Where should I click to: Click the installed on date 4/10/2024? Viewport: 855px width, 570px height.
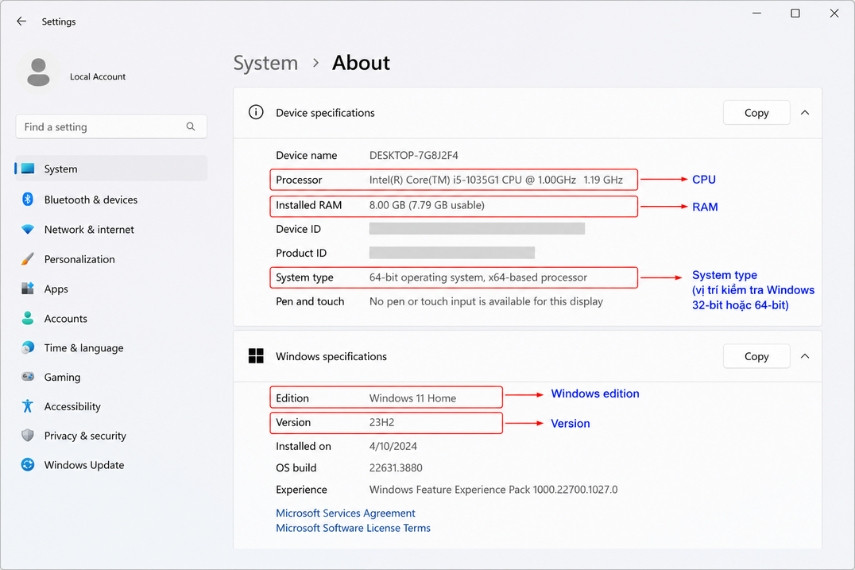pos(393,446)
